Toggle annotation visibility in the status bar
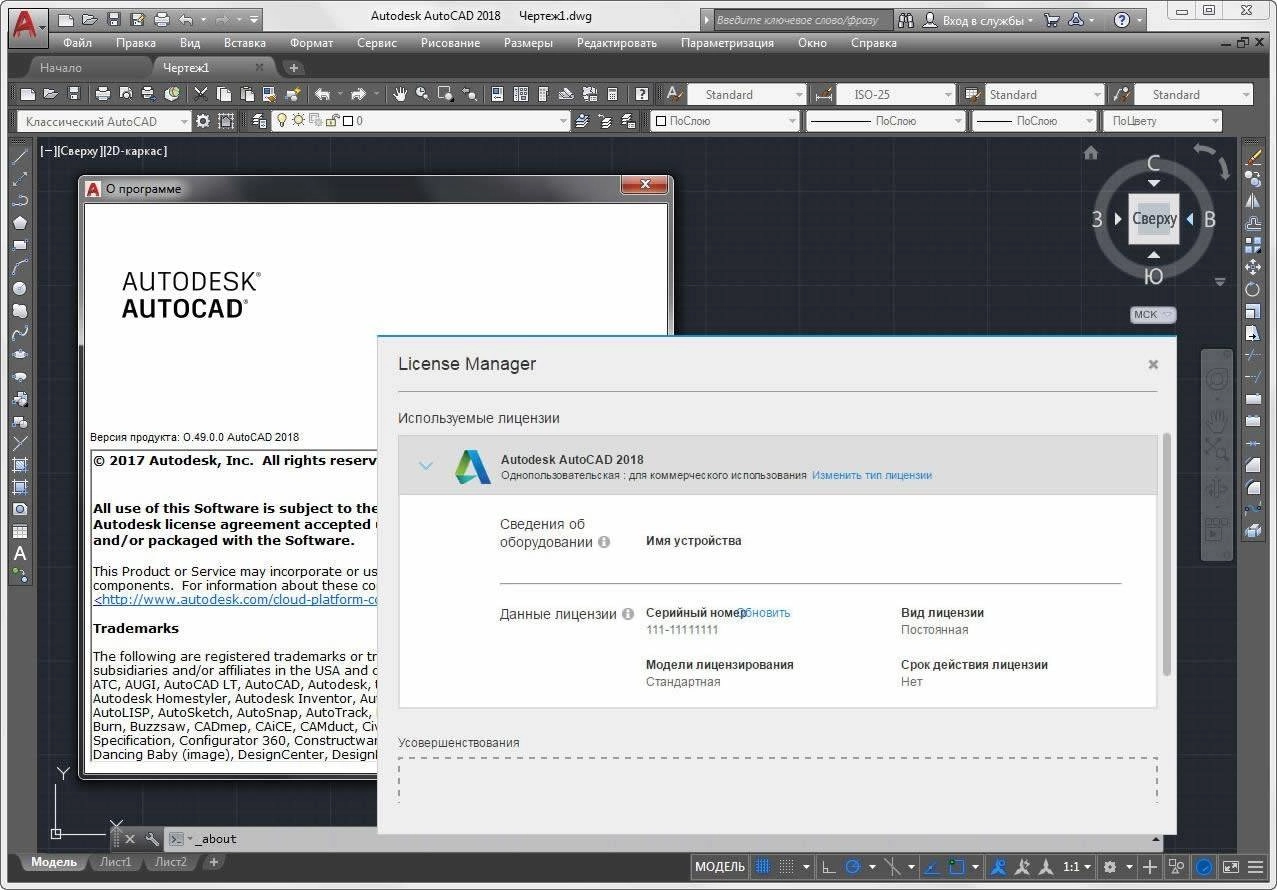This screenshot has width=1277, height=890. (x=997, y=867)
